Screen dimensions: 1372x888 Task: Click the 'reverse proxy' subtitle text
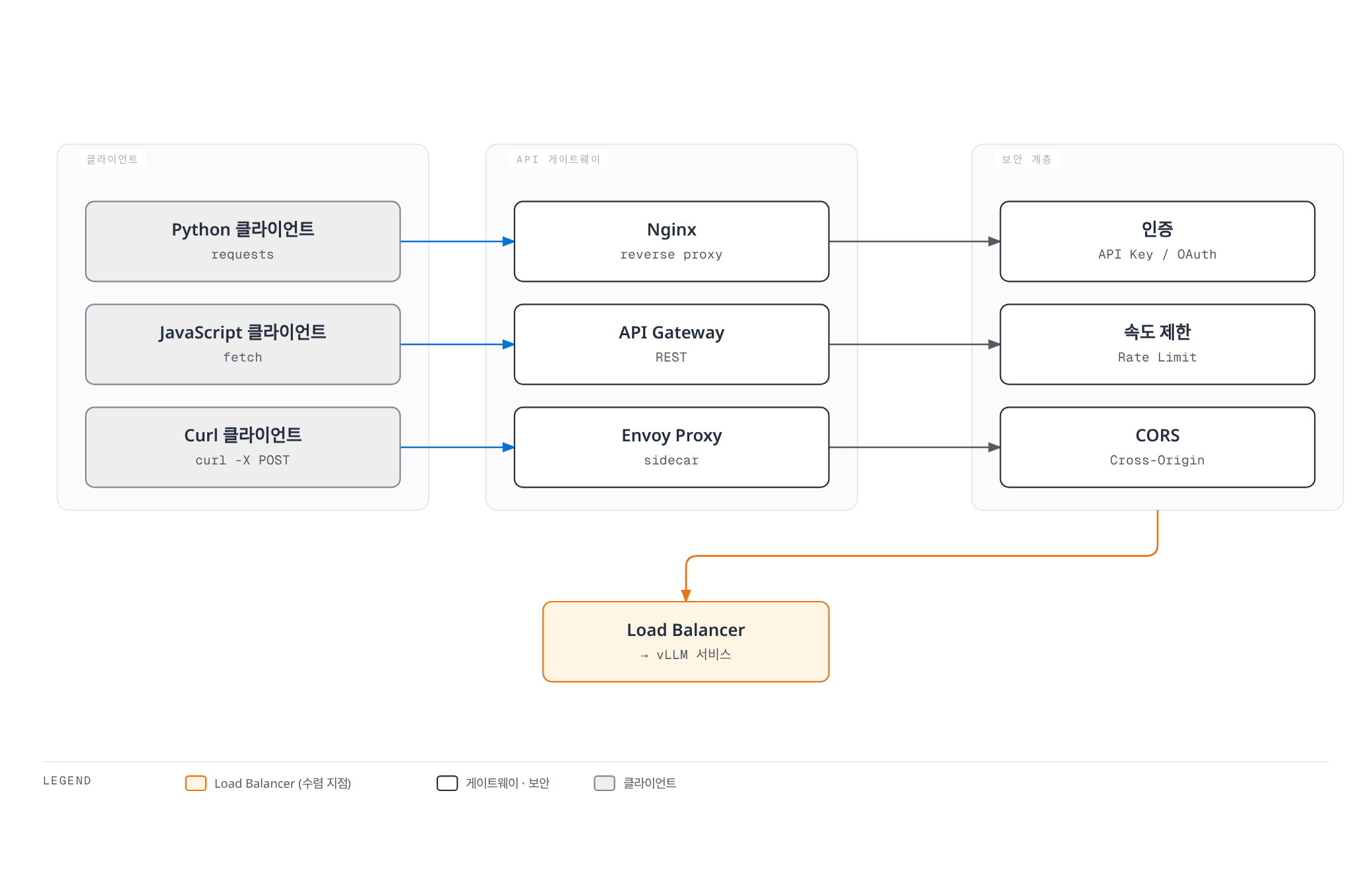671,255
